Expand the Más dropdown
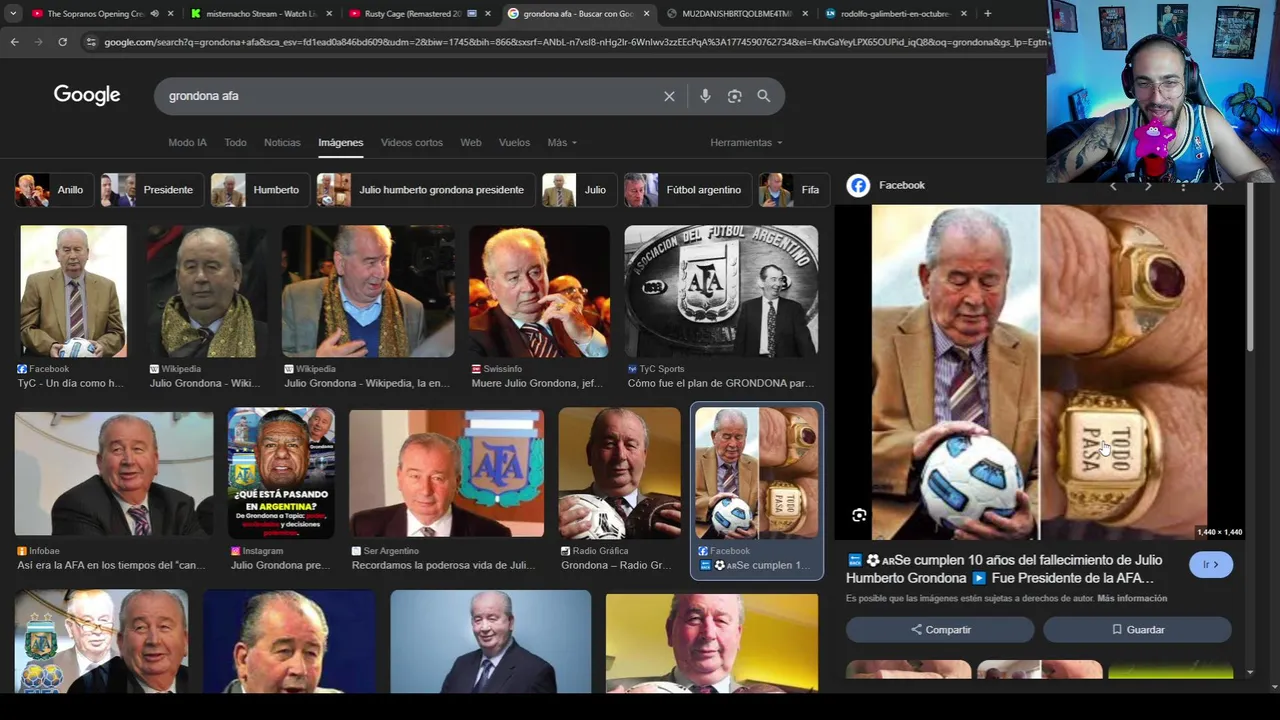This screenshot has width=1280, height=720. point(562,143)
